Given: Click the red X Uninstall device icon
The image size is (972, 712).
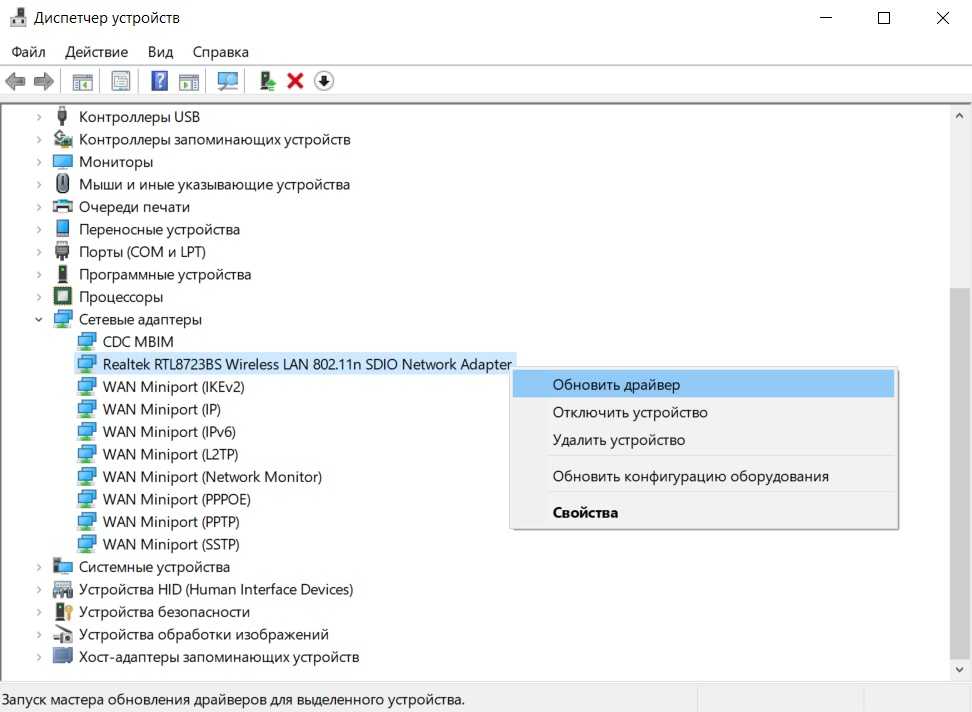Looking at the screenshot, I should click(x=295, y=81).
